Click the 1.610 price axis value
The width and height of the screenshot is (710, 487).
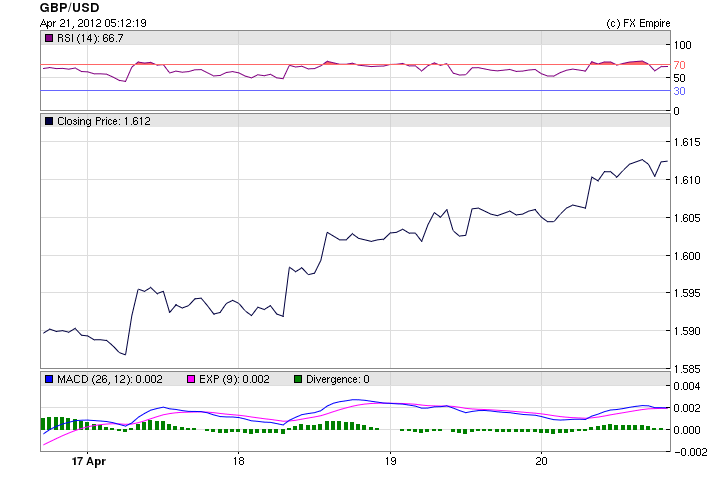click(687, 180)
